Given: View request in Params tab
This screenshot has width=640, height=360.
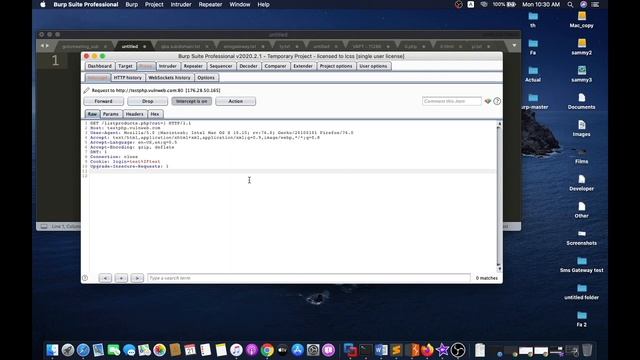Looking at the screenshot, I should point(111,114).
